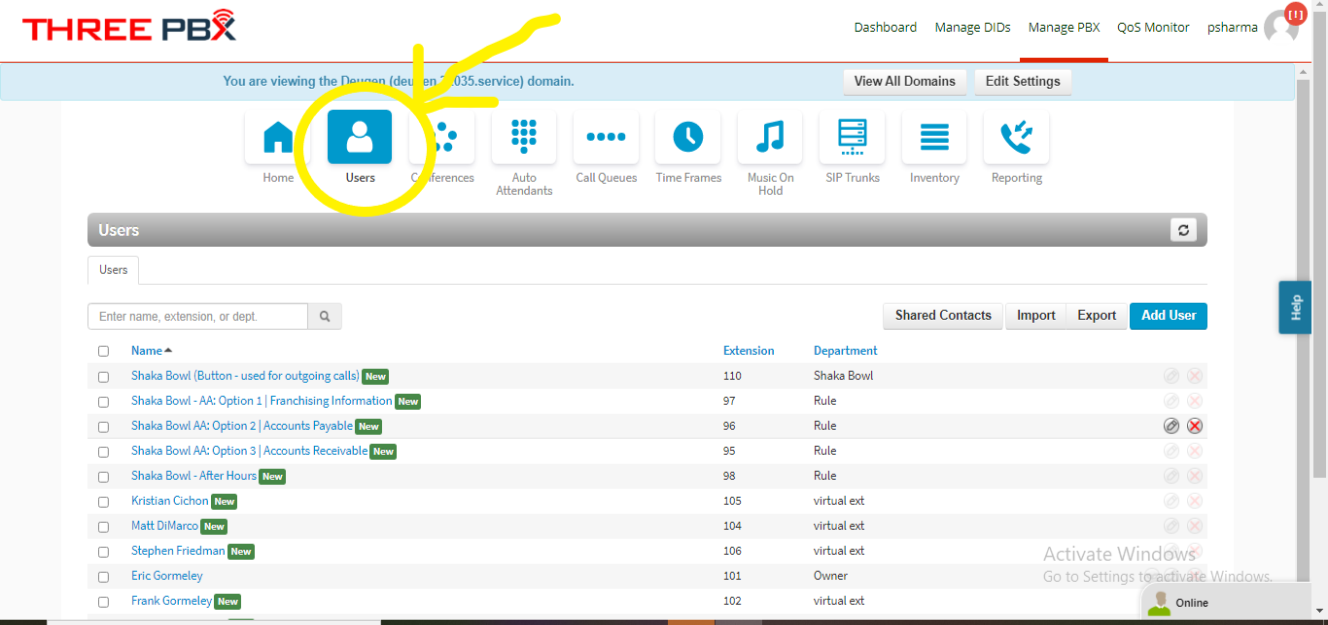Open the Call Queues icon
1328x625 pixels.
606,137
